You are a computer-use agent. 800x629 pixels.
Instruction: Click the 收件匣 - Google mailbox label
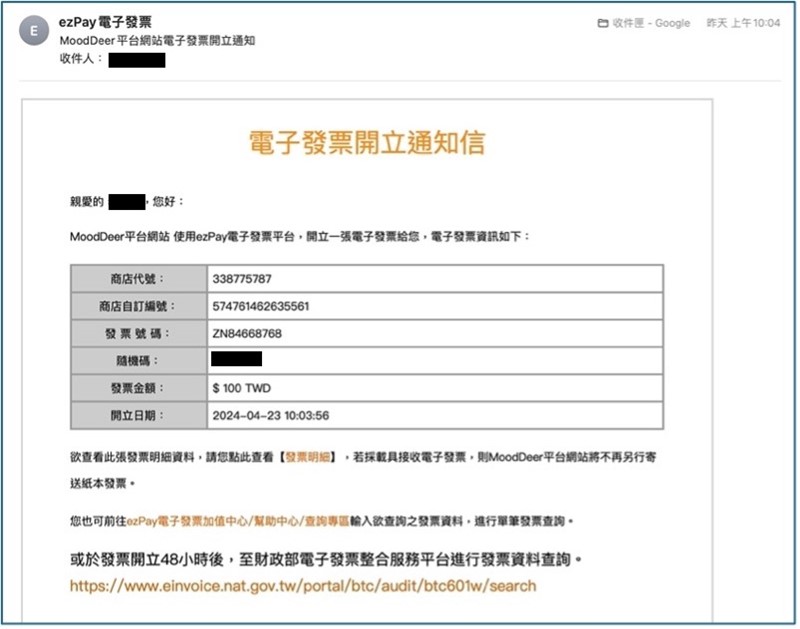[x=651, y=23]
